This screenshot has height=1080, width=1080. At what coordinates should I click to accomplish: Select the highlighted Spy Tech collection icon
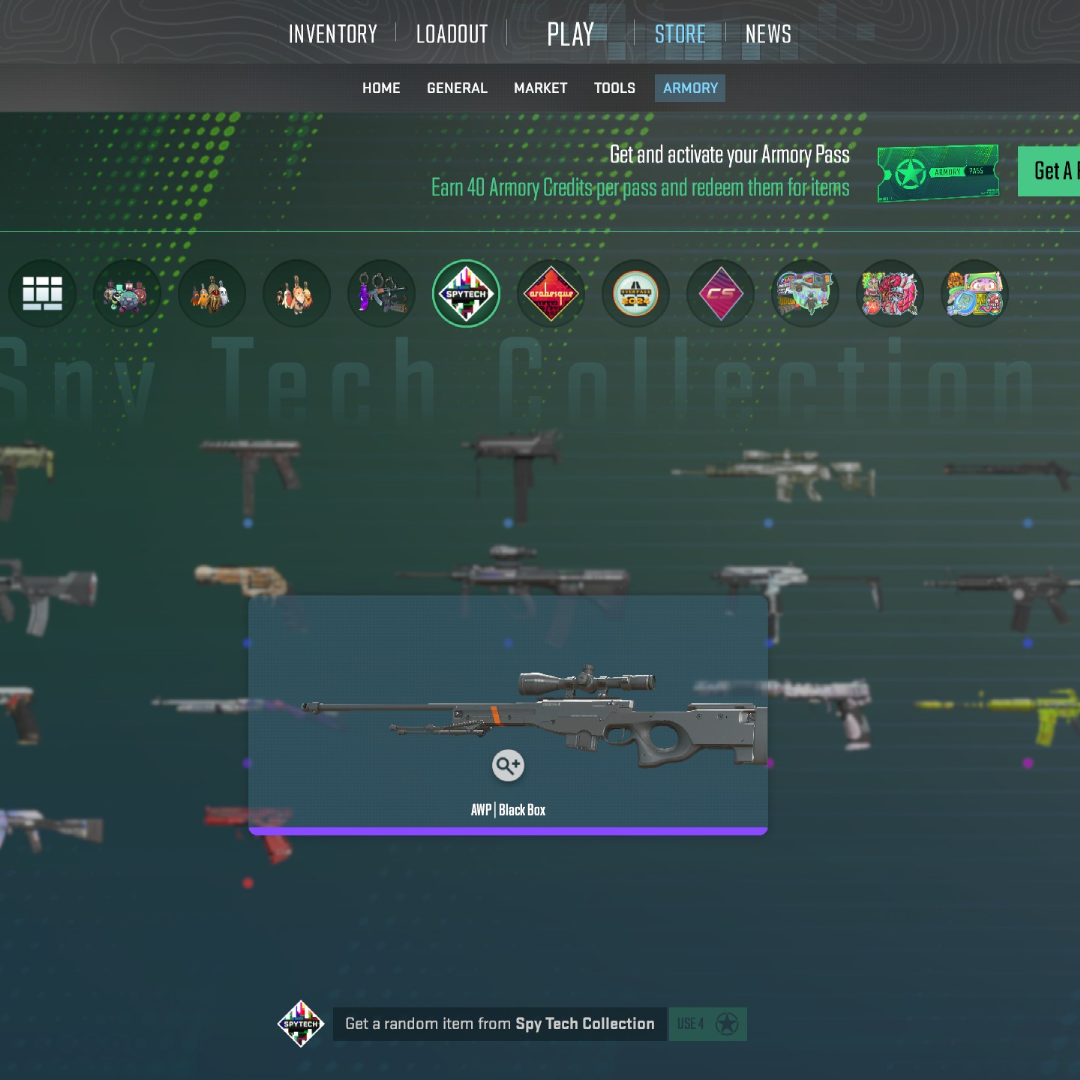(466, 293)
